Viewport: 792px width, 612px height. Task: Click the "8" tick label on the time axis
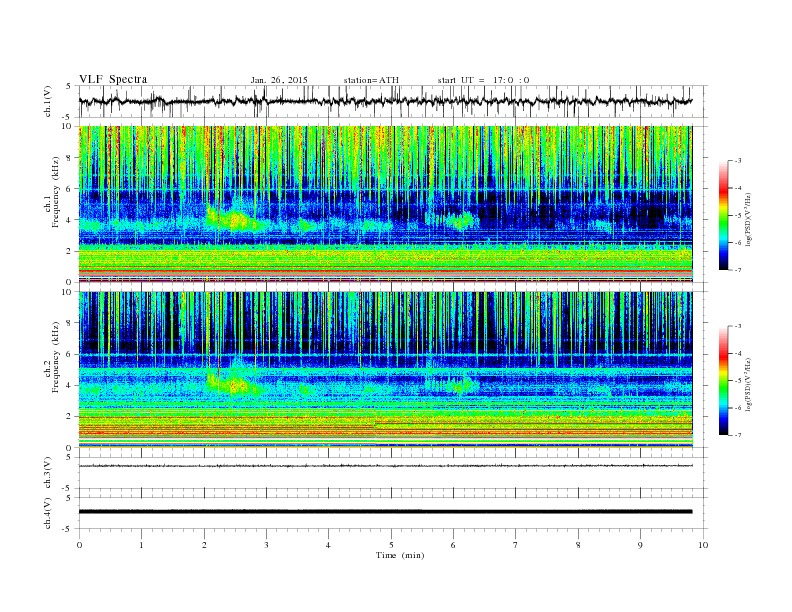578,545
